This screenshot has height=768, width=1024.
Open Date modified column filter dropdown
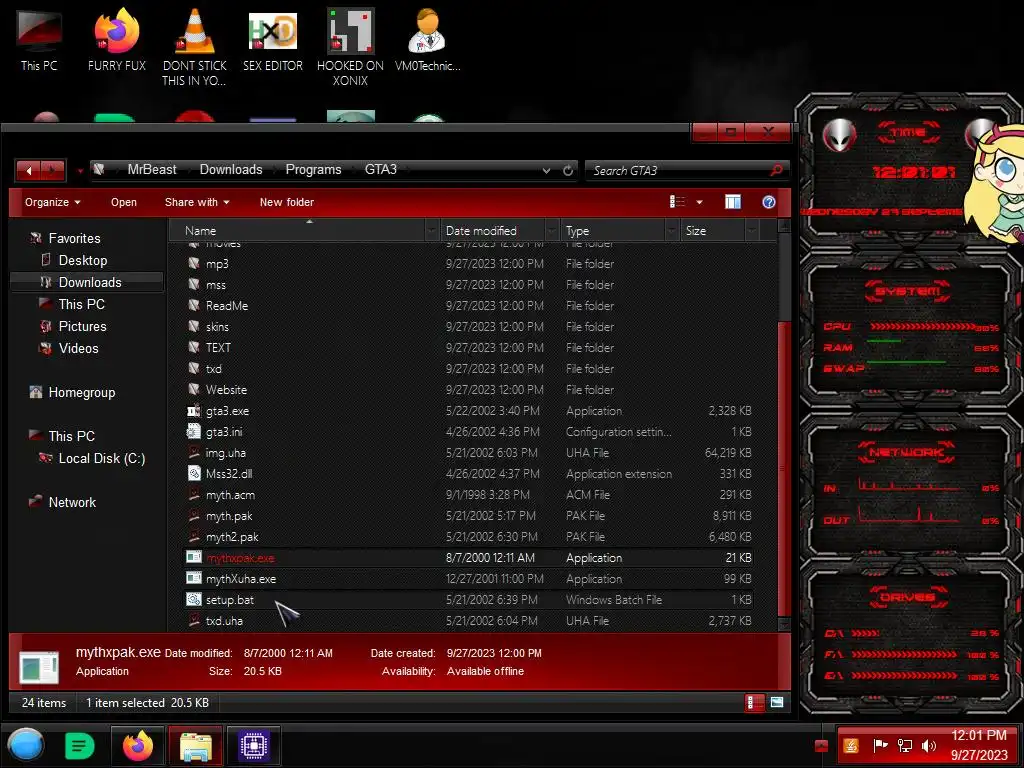coord(551,231)
